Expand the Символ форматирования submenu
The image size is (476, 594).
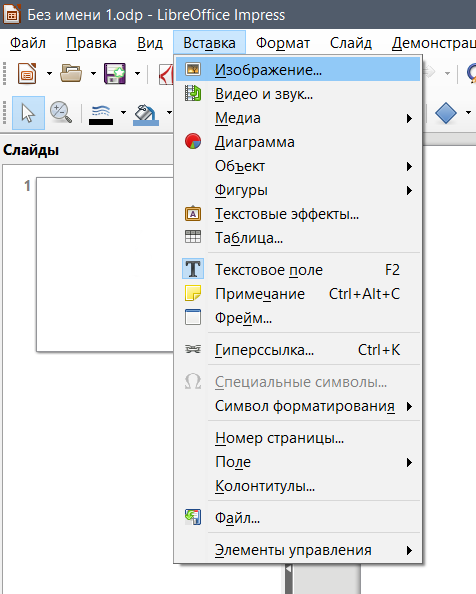(x=298, y=406)
